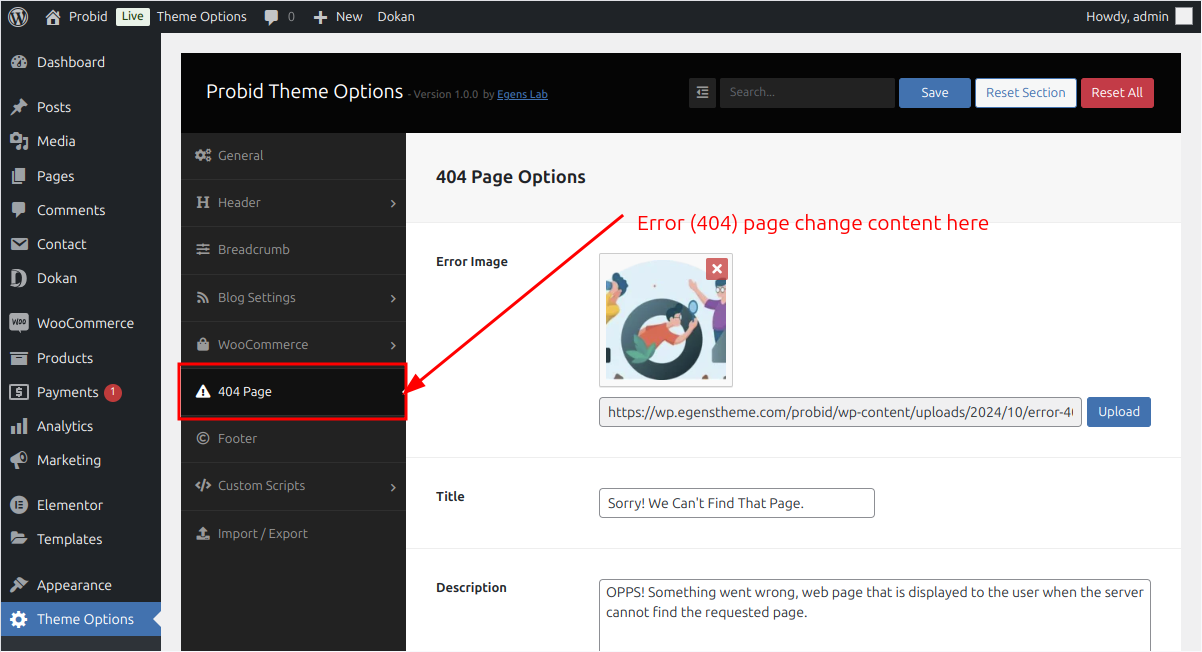Click the Templates folder icon
The width and height of the screenshot is (1202, 652).
19,539
